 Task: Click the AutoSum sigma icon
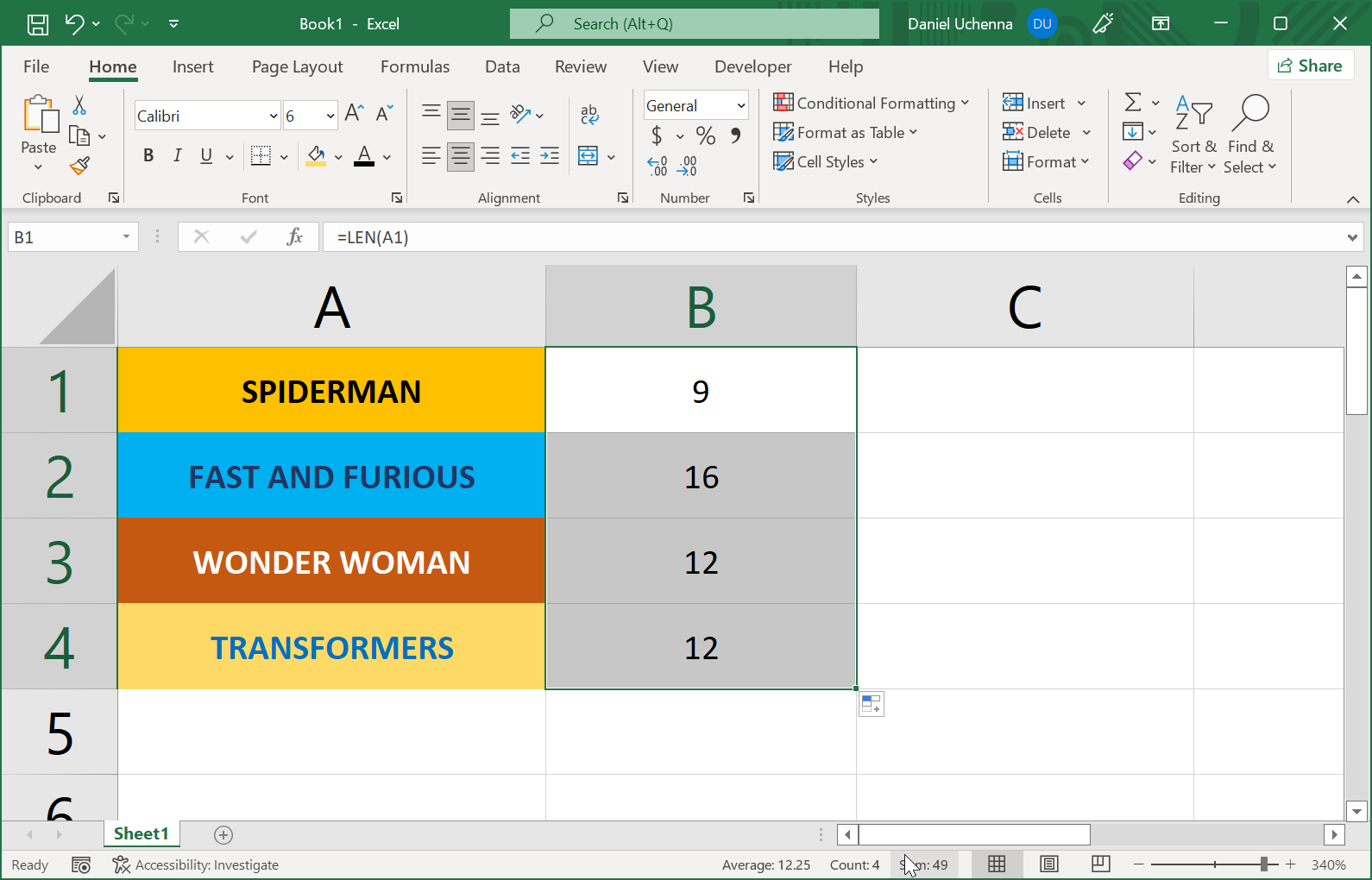pyautogui.click(x=1133, y=103)
